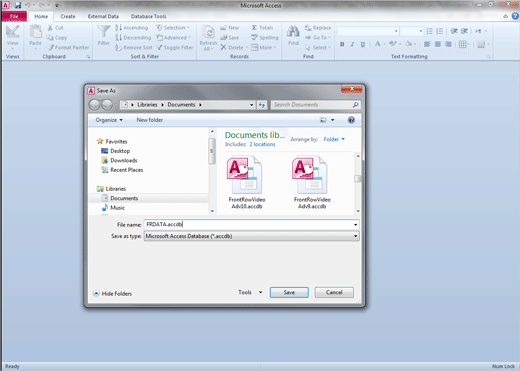
Task: Click the File name input field
Action: pyautogui.click(x=248, y=224)
